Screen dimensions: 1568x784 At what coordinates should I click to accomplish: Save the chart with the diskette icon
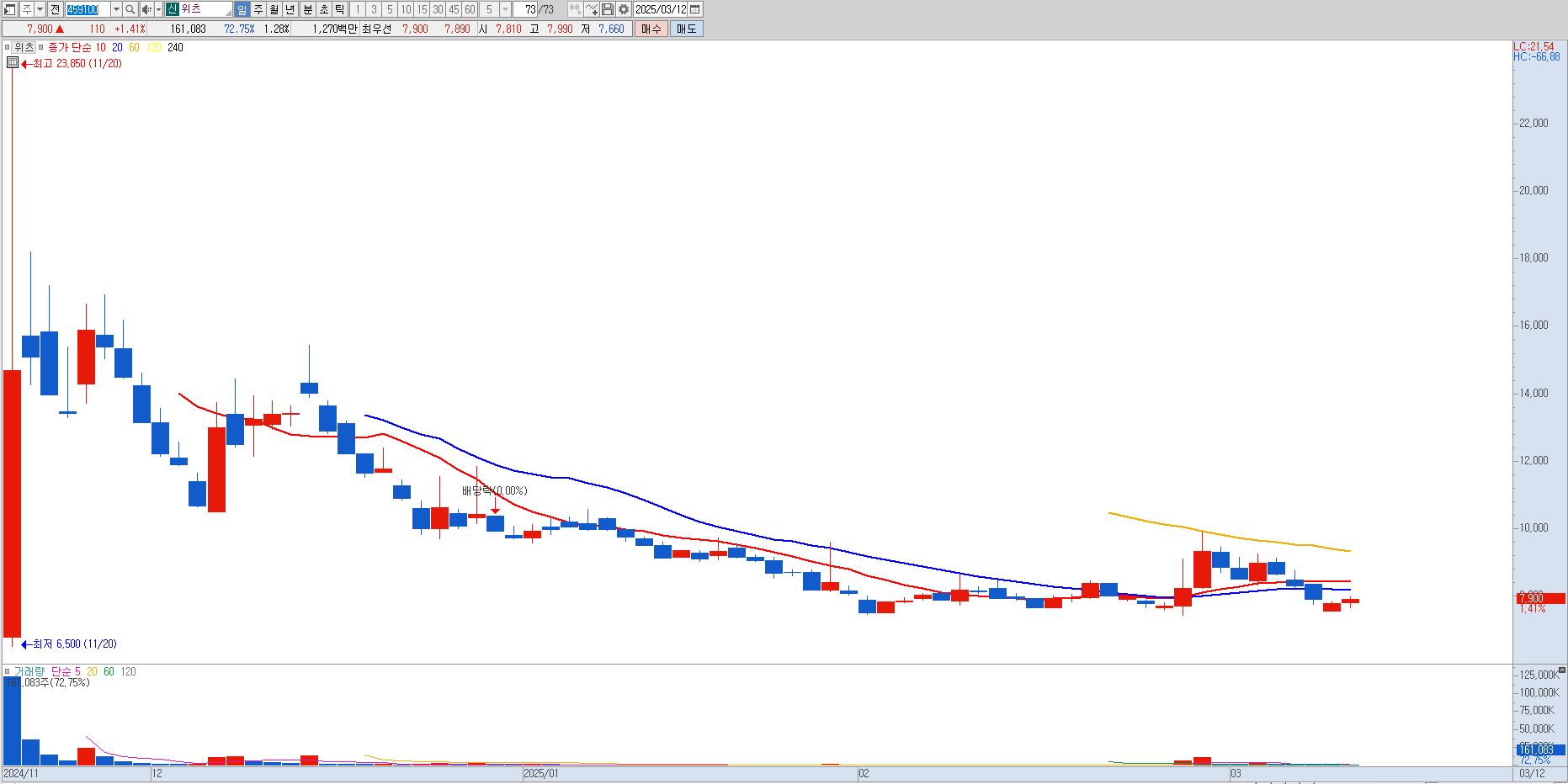[608, 9]
